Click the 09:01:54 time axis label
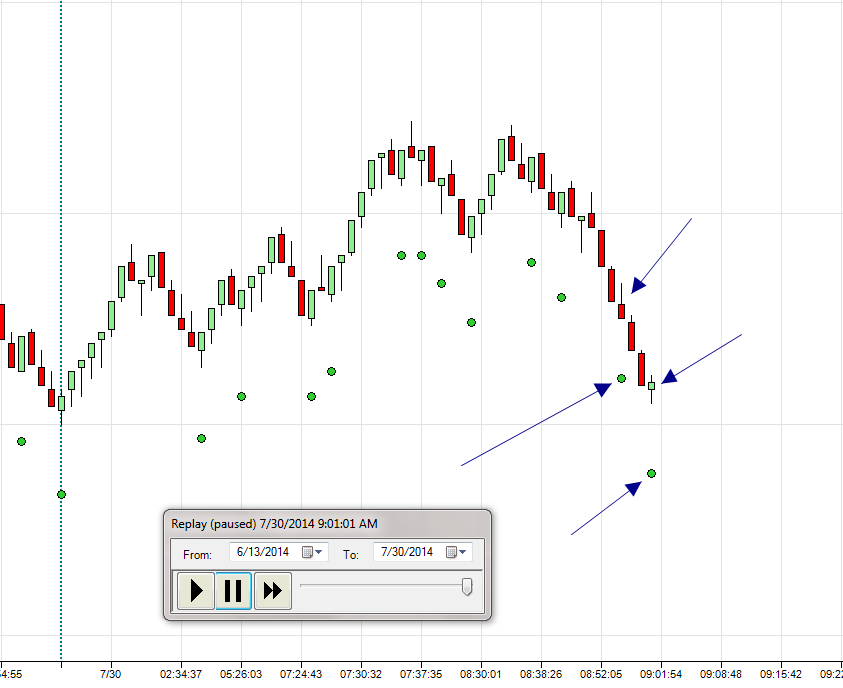 (x=660, y=674)
